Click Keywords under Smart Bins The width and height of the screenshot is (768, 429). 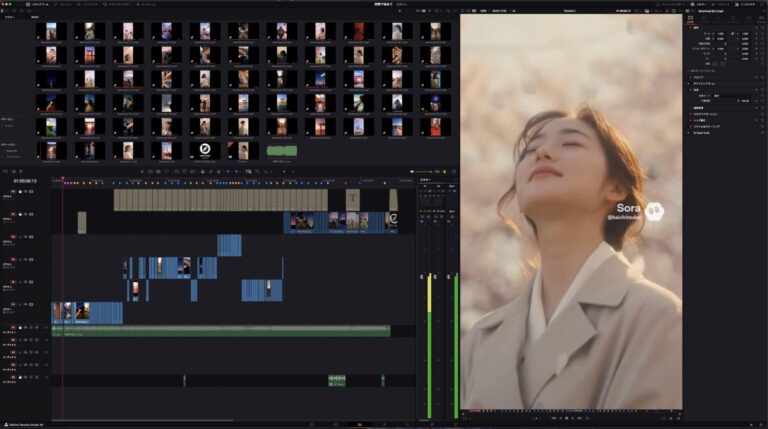click(11, 151)
